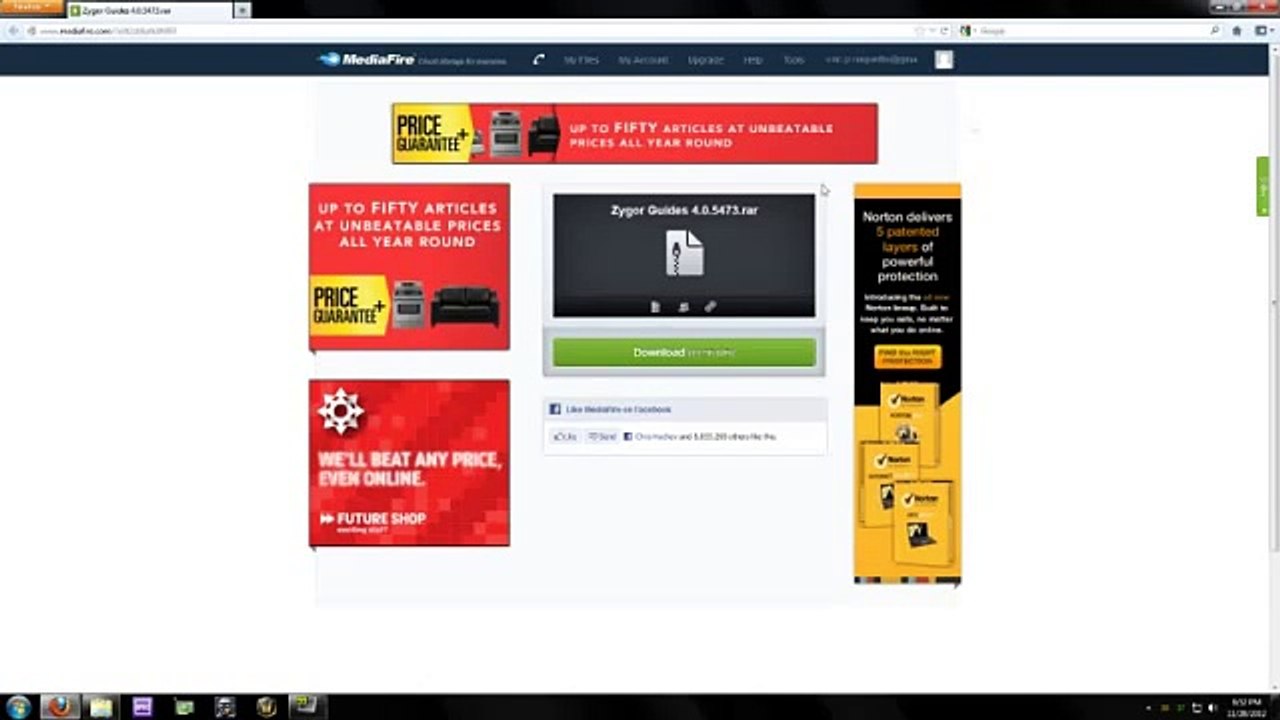Open the Norton protection banner ad
The width and height of the screenshot is (1280, 720).
pos(907,383)
